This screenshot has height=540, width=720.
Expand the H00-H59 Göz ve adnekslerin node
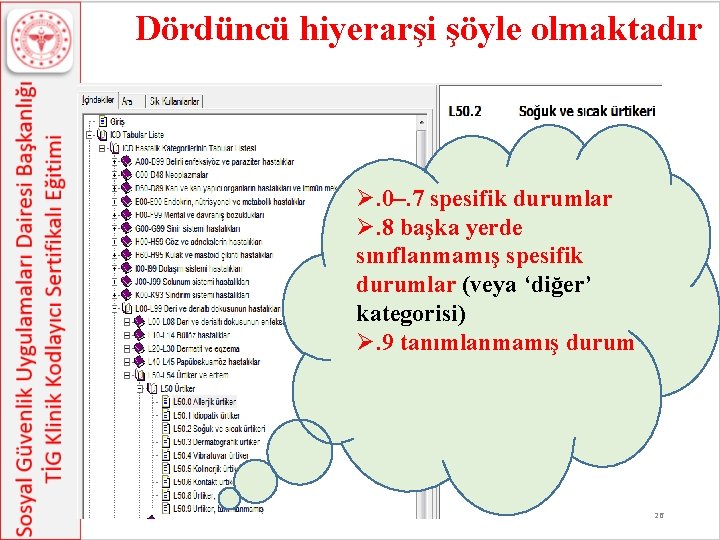(x=114, y=242)
